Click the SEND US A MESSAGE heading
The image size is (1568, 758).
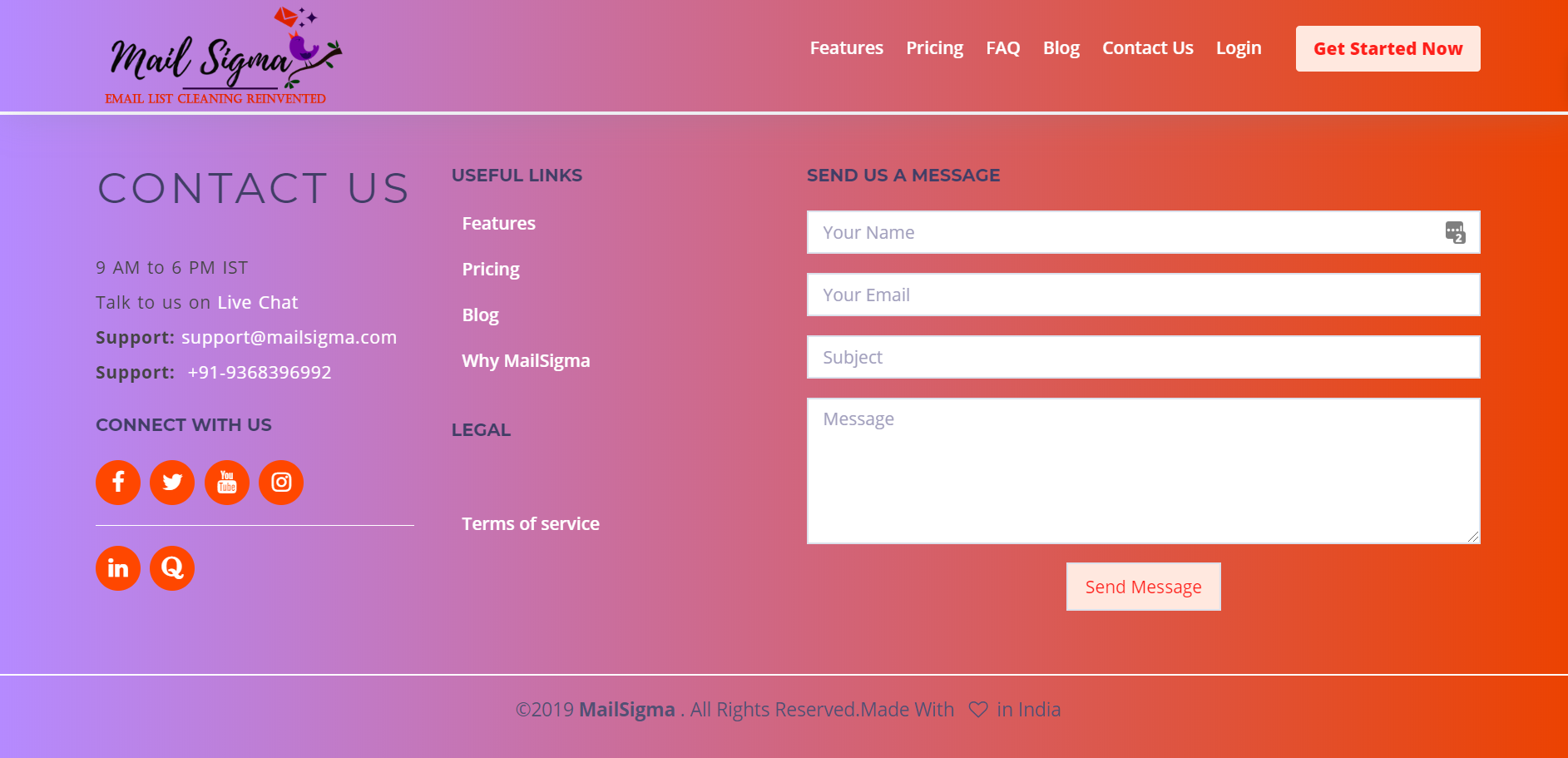pyautogui.click(x=903, y=176)
